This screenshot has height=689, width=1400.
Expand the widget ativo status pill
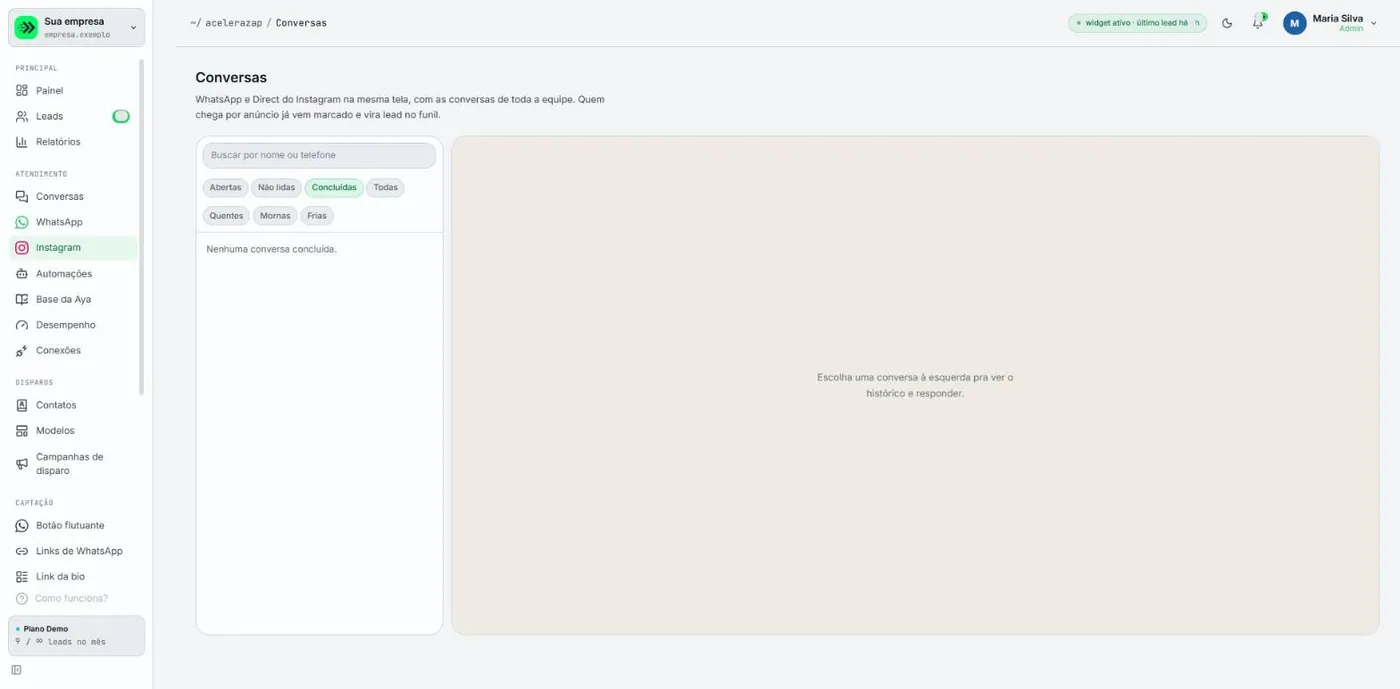point(1137,23)
